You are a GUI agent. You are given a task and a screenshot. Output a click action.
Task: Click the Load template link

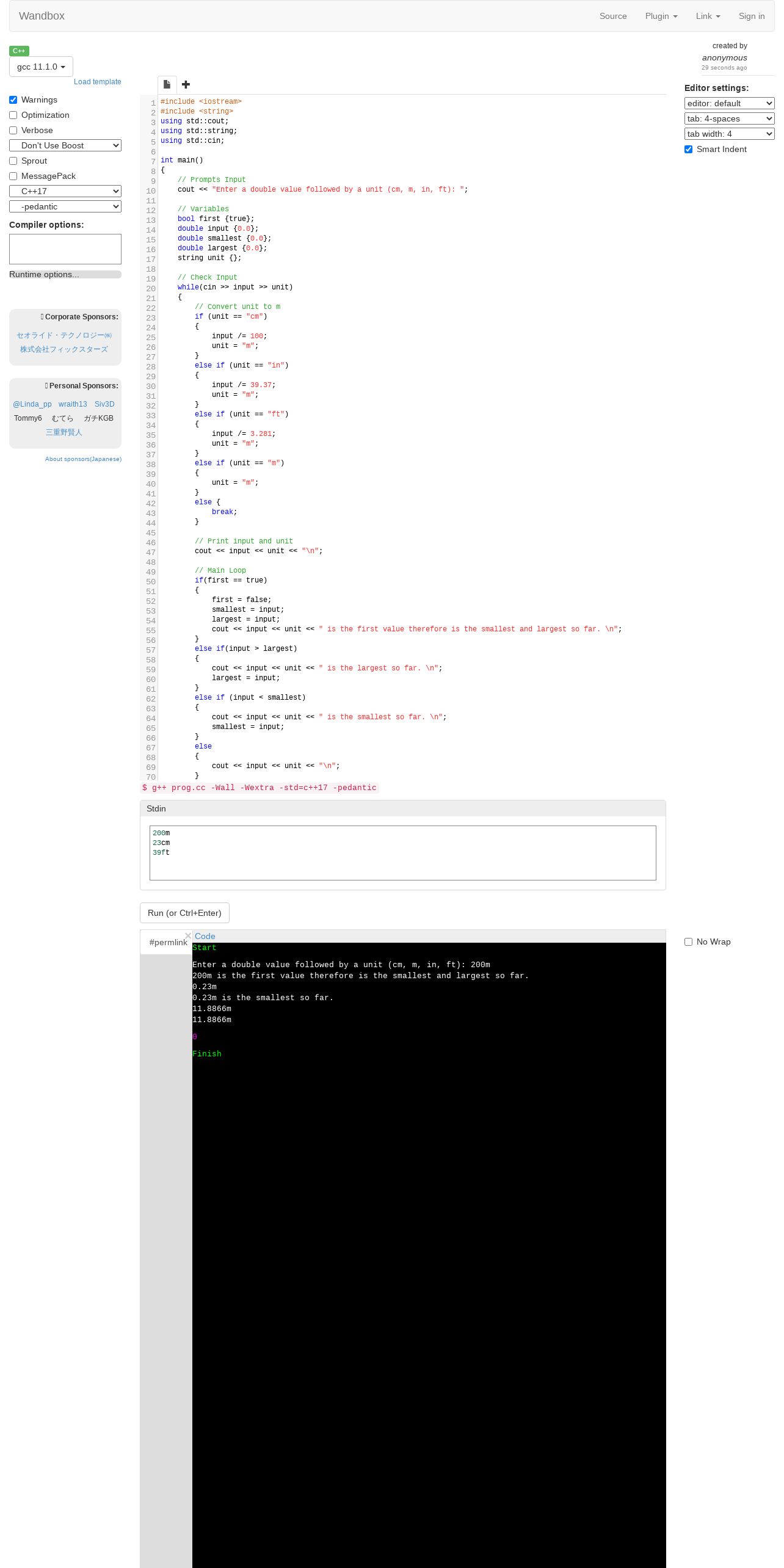click(98, 82)
